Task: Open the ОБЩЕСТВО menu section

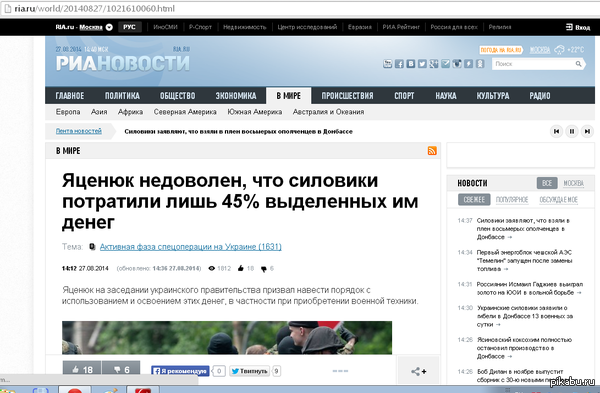Action: pos(178,96)
